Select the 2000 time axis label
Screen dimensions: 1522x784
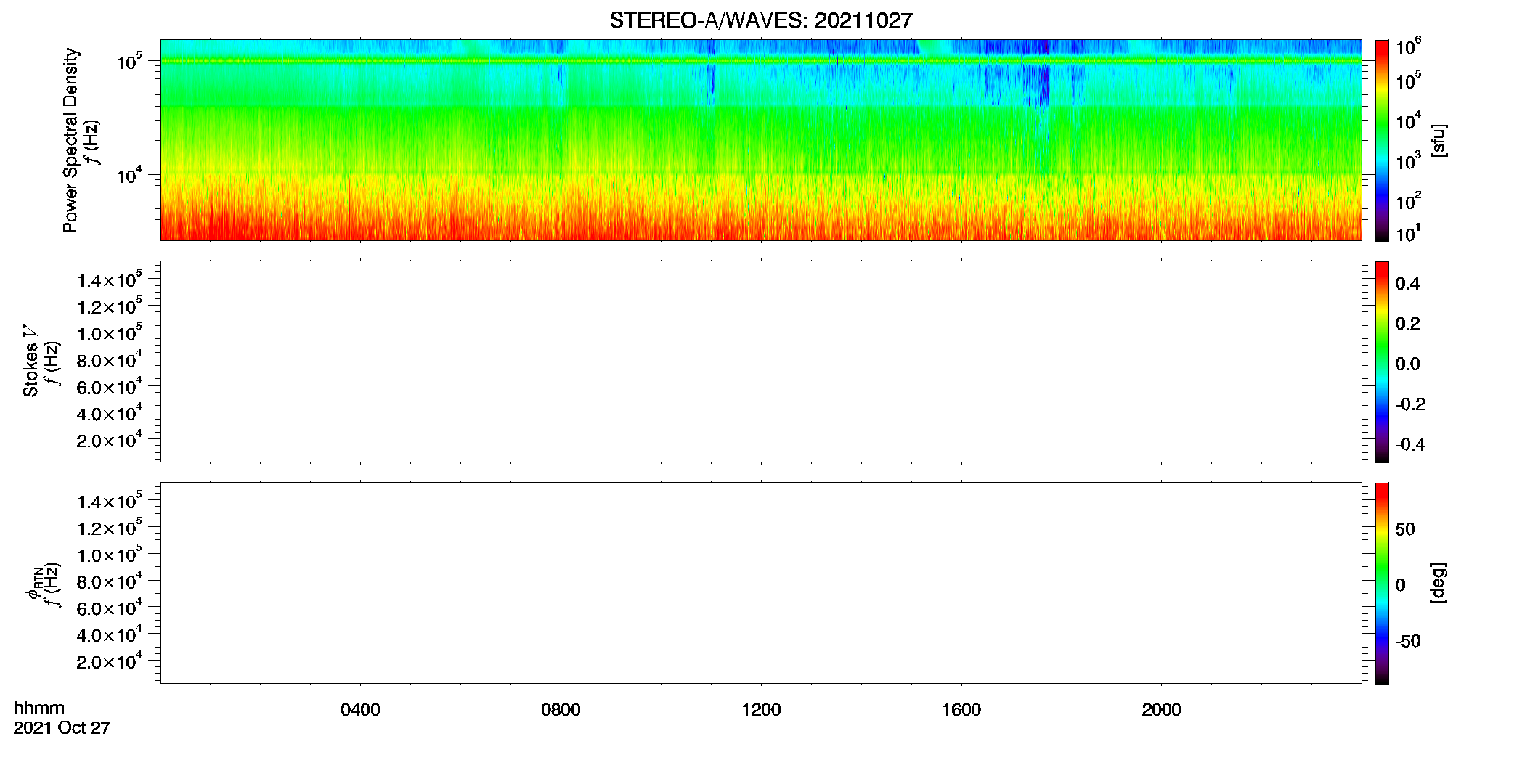pyautogui.click(x=1161, y=710)
